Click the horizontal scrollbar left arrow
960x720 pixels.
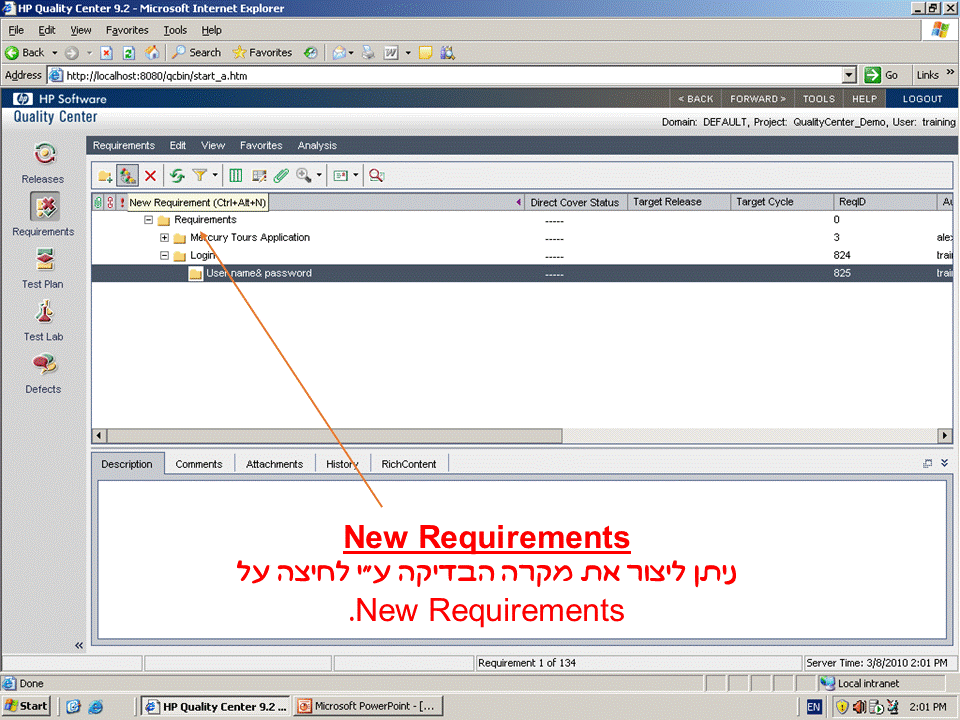click(99, 435)
